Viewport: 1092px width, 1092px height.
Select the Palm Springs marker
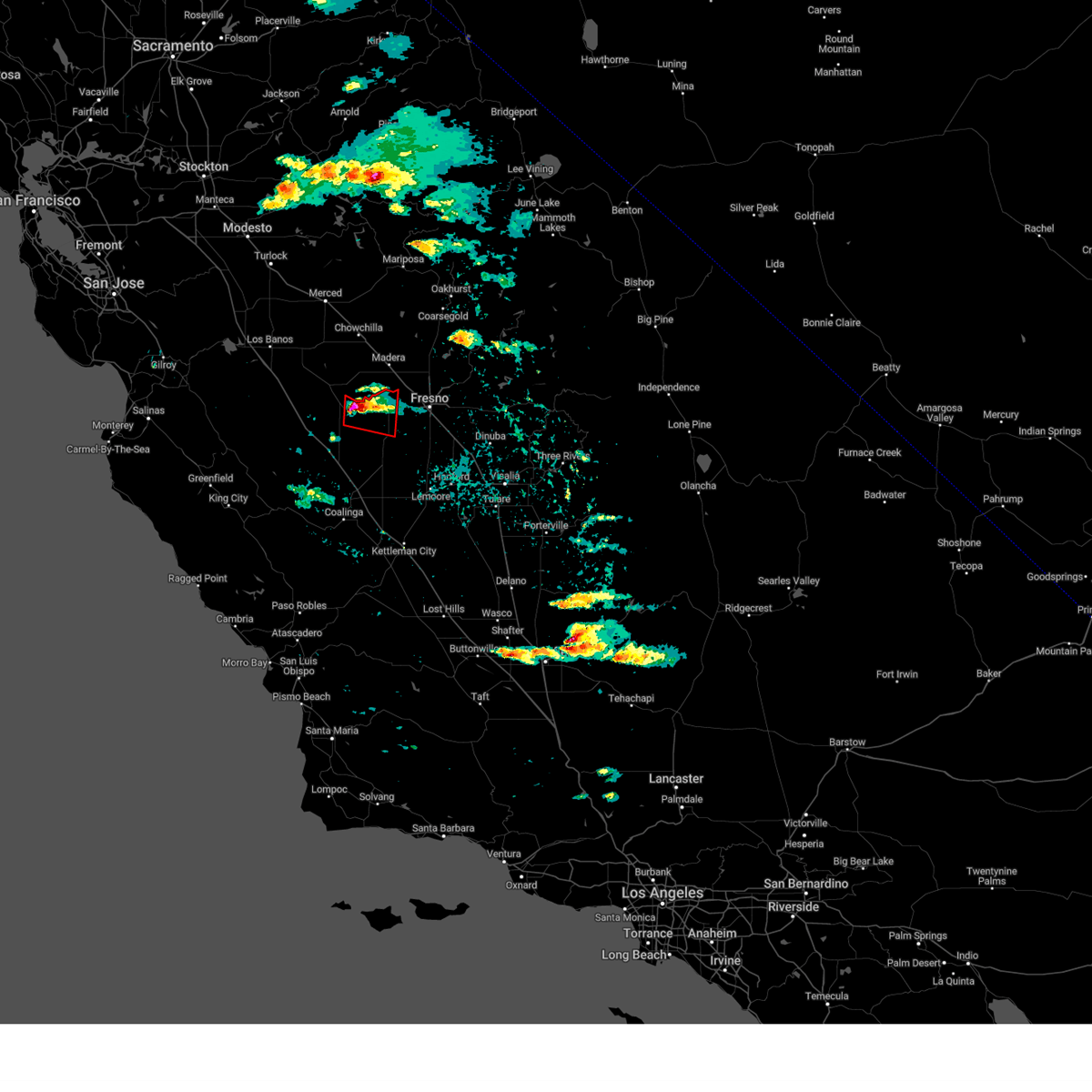pos(919,944)
